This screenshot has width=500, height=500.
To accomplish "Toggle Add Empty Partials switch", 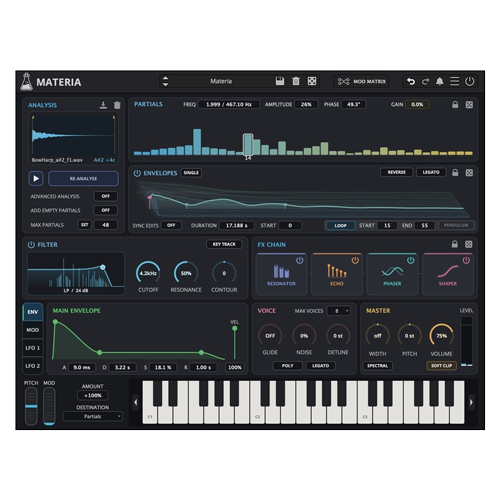I will [x=106, y=210].
